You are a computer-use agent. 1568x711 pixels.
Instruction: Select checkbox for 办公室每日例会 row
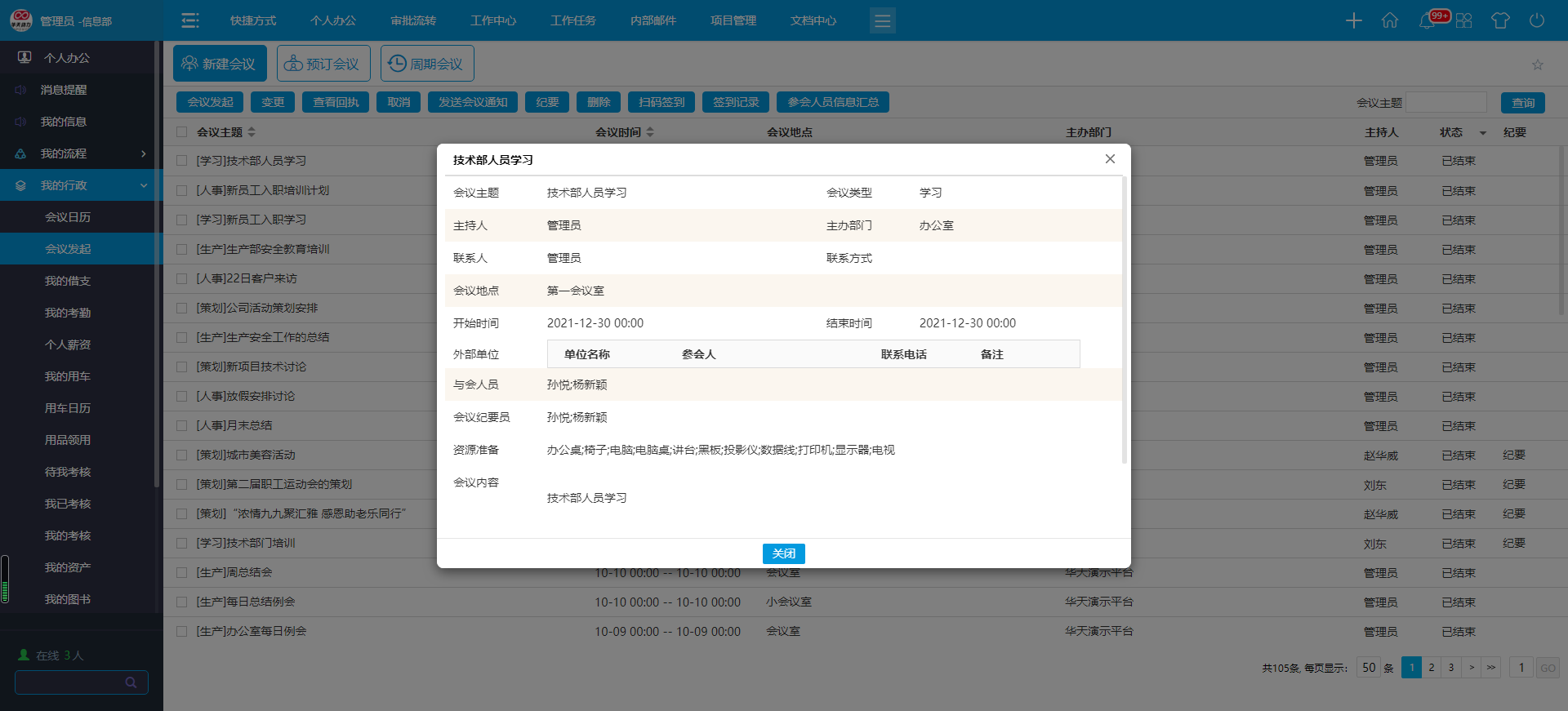pyautogui.click(x=182, y=632)
